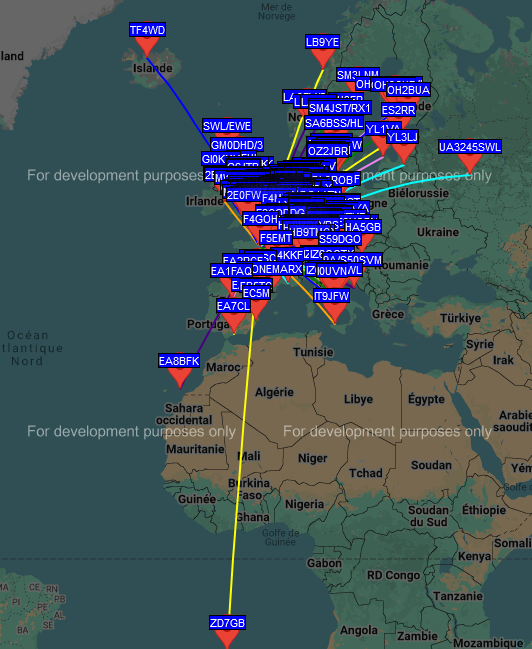Select the SA6BSS/HL callsign label
532x649 pixels.
tap(334, 123)
